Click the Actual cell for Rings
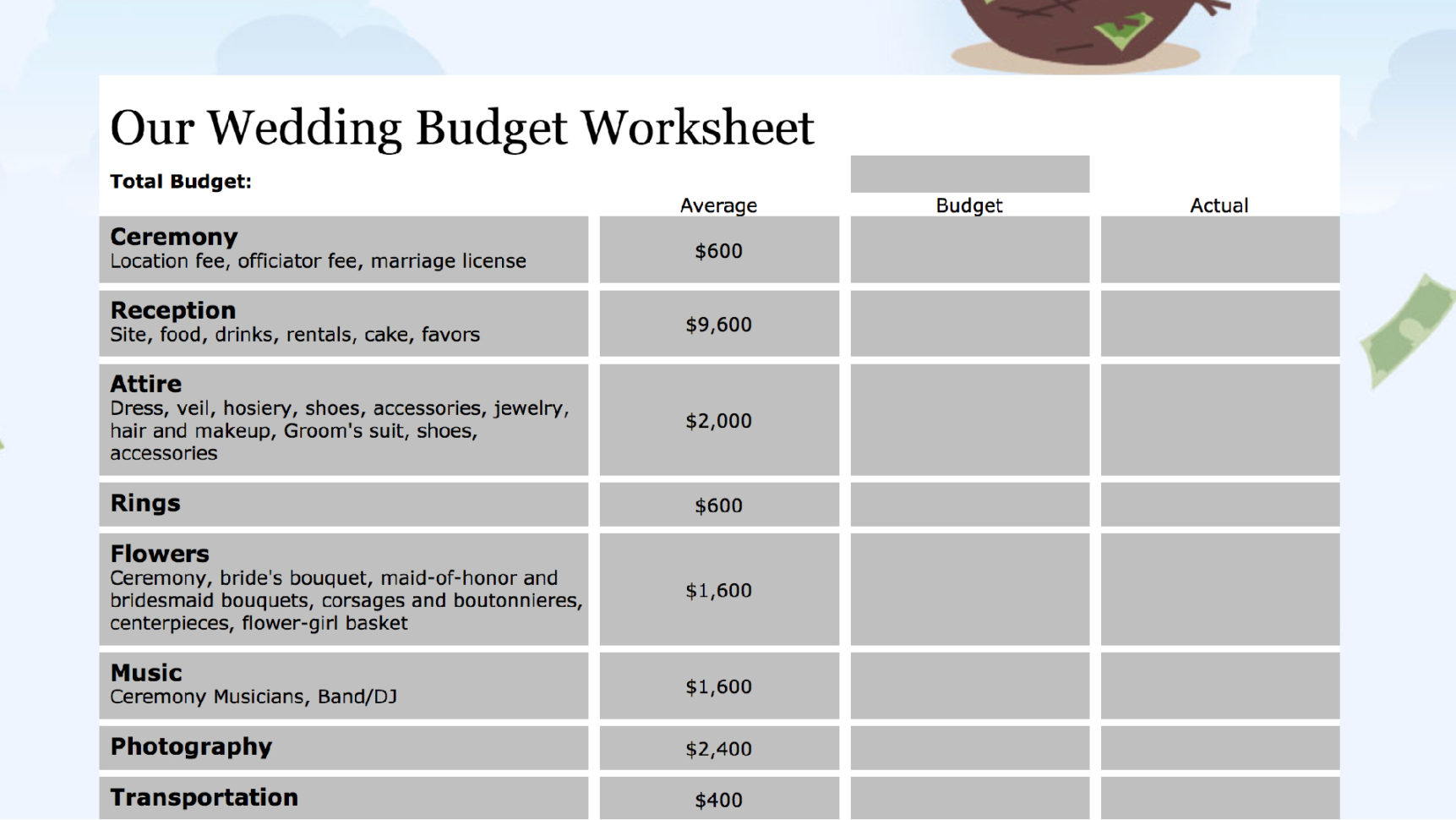 [x=1219, y=504]
